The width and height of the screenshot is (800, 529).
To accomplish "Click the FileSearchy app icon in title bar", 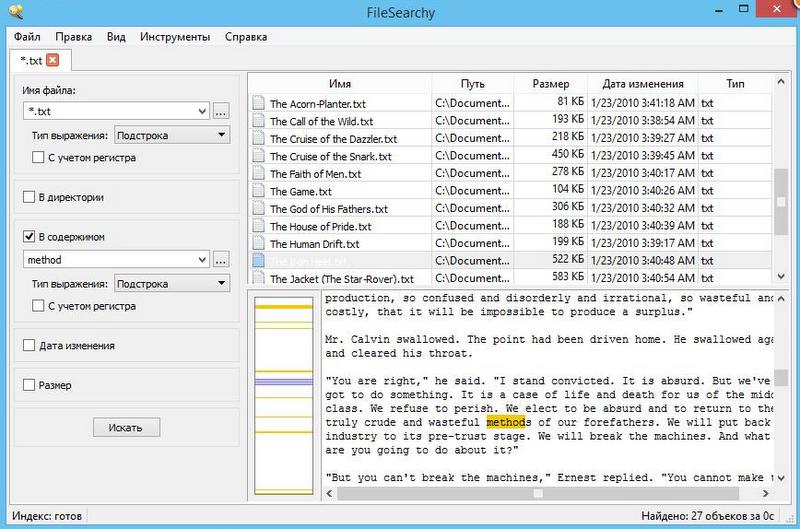I will pos(16,11).
